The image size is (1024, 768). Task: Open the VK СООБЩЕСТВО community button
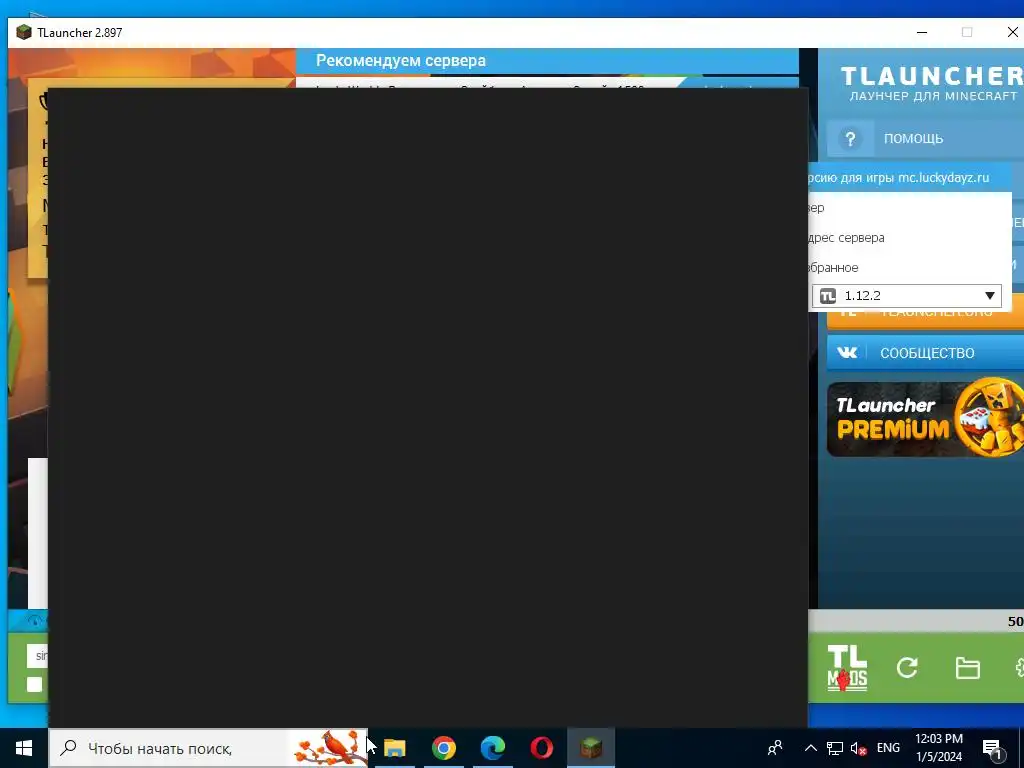(925, 353)
